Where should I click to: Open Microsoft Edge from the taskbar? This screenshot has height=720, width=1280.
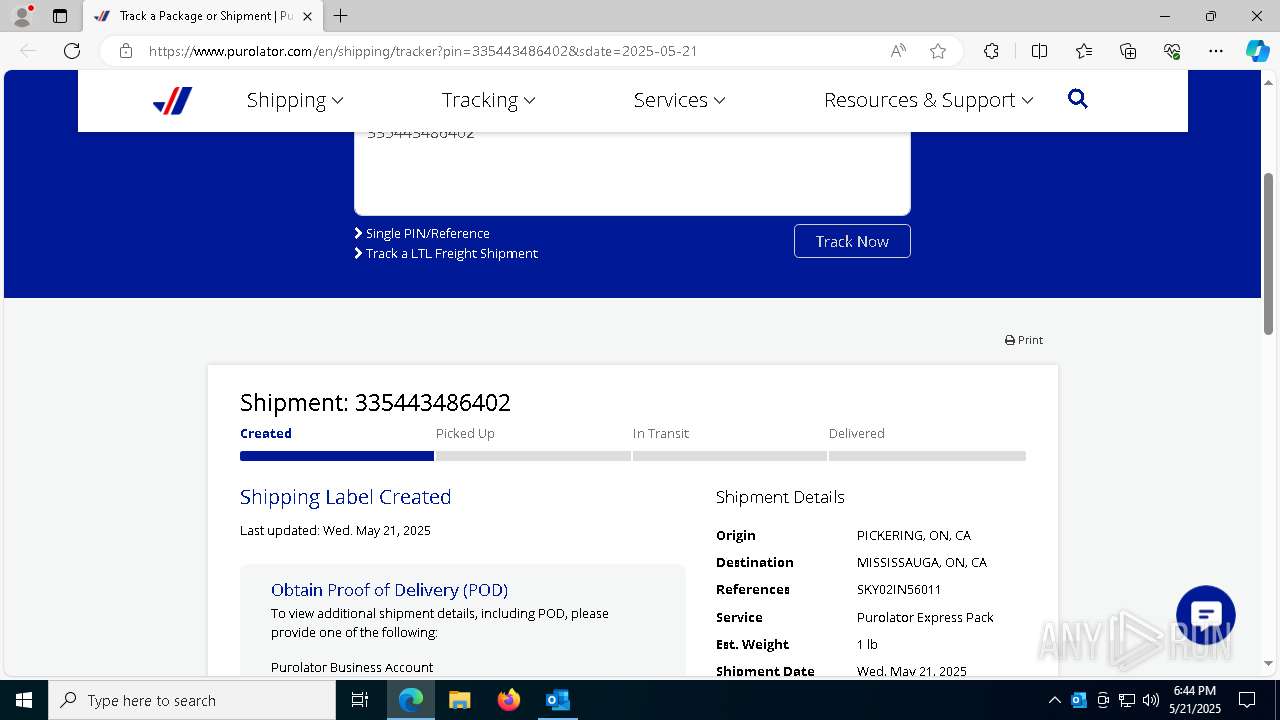[411, 700]
